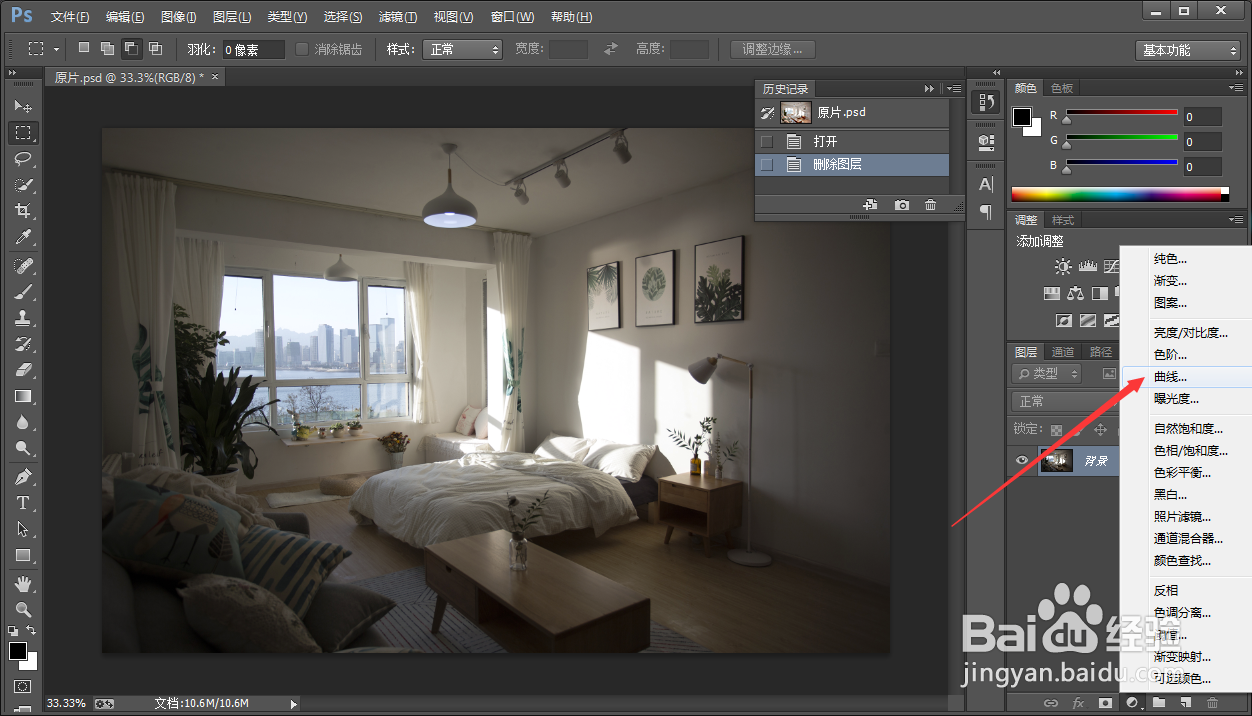Open the 滤镜(T) menu
This screenshot has width=1252, height=716.
point(398,17)
